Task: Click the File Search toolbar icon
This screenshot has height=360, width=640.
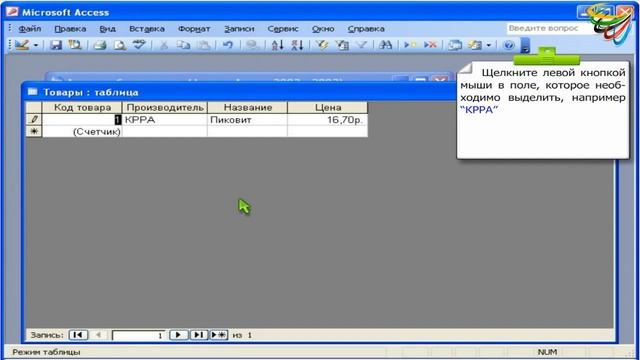Action: 75,45
